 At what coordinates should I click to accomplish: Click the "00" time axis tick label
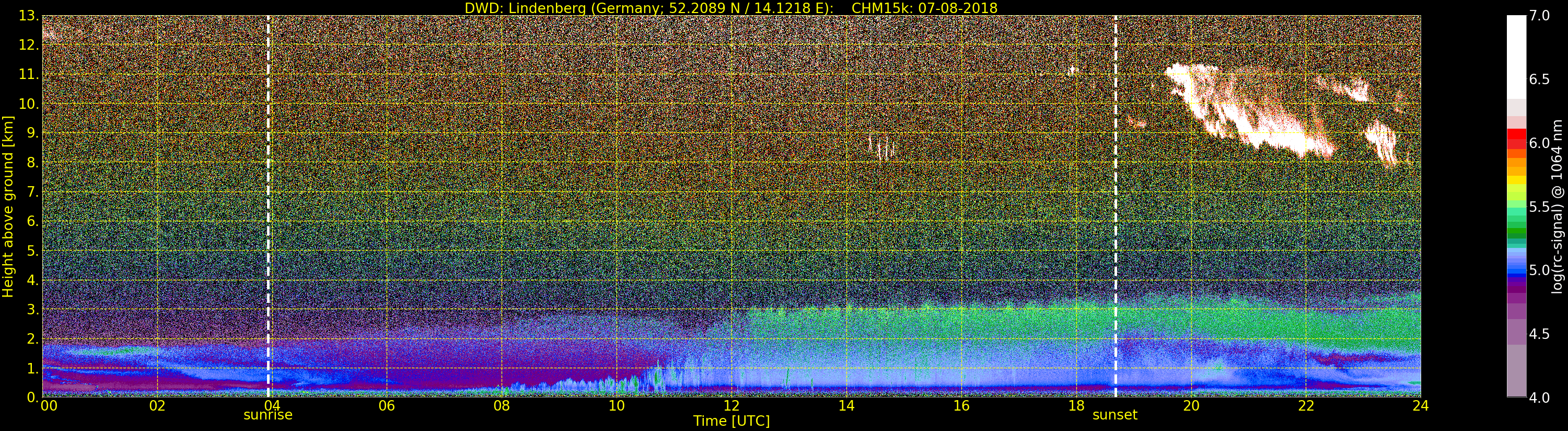click(x=49, y=406)
